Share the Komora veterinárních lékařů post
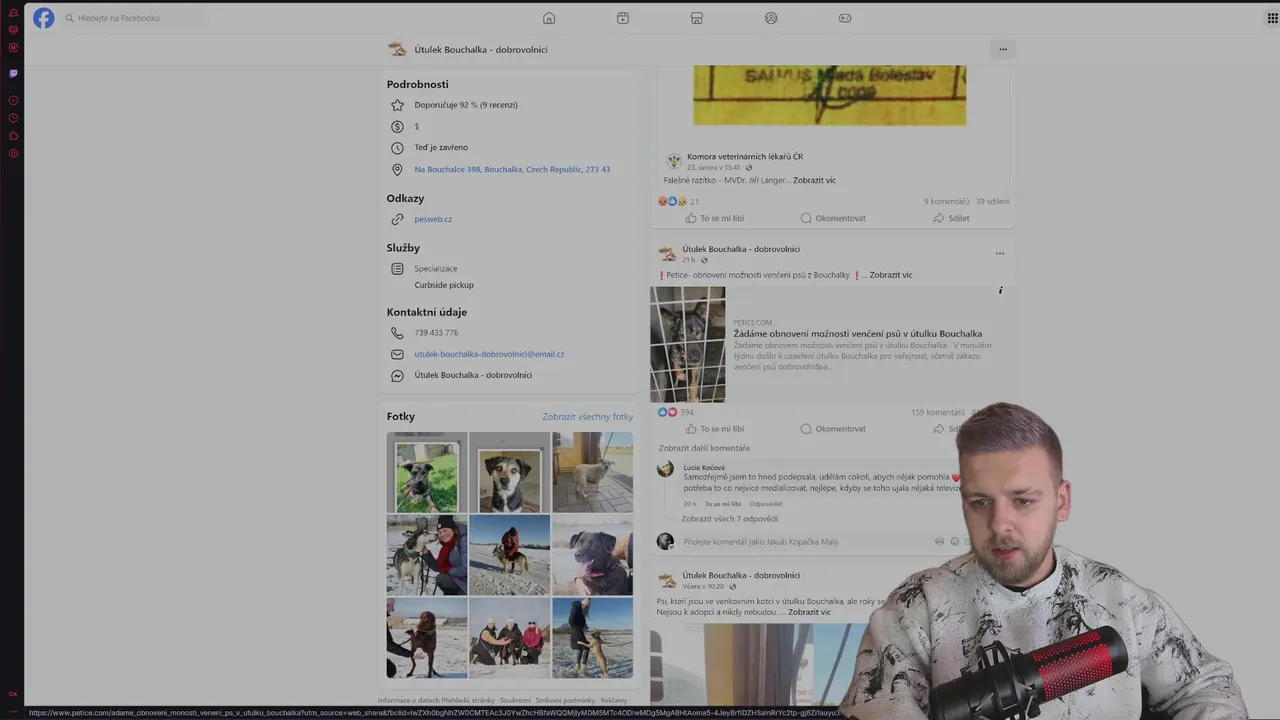This screenshot has height=720, width=1280. [952, 218]
